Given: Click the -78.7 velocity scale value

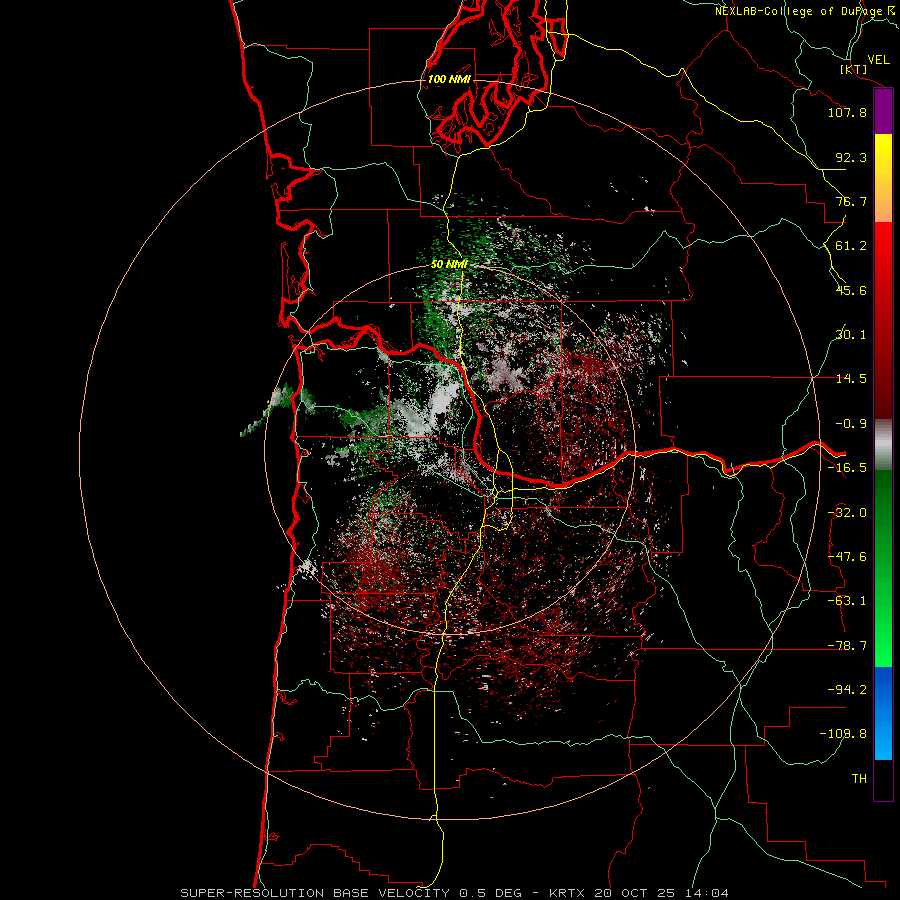Looking at the screenshot, I should 847,646.
